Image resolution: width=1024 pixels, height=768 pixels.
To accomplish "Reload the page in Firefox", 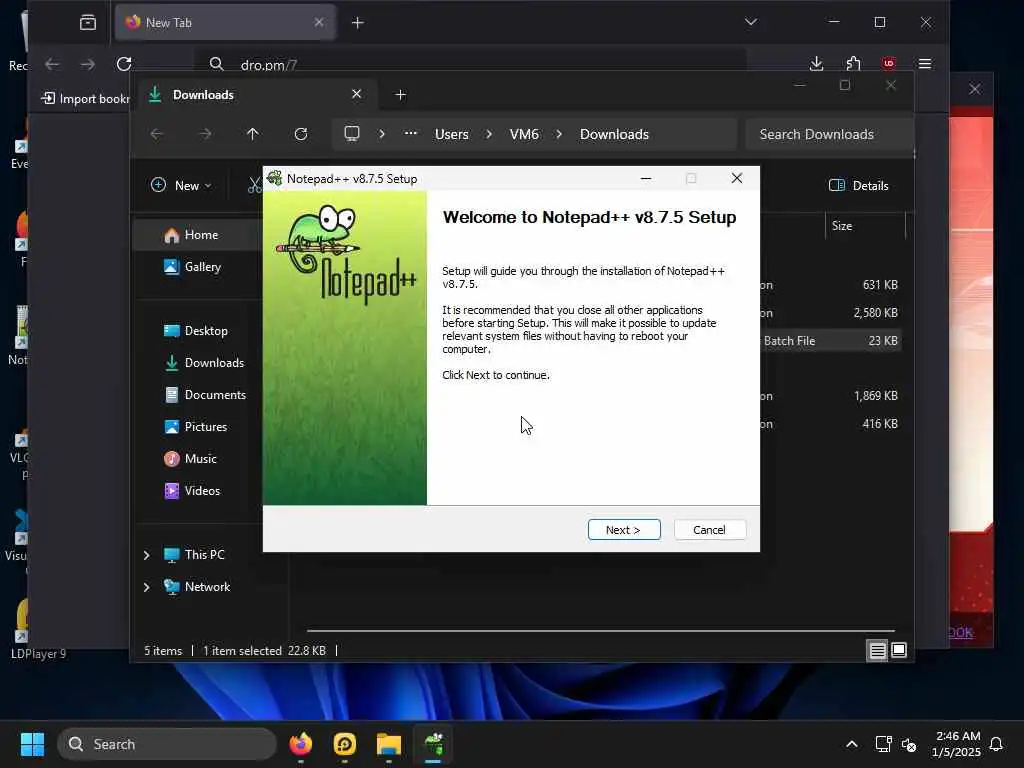I will click(x=124, y=64).
